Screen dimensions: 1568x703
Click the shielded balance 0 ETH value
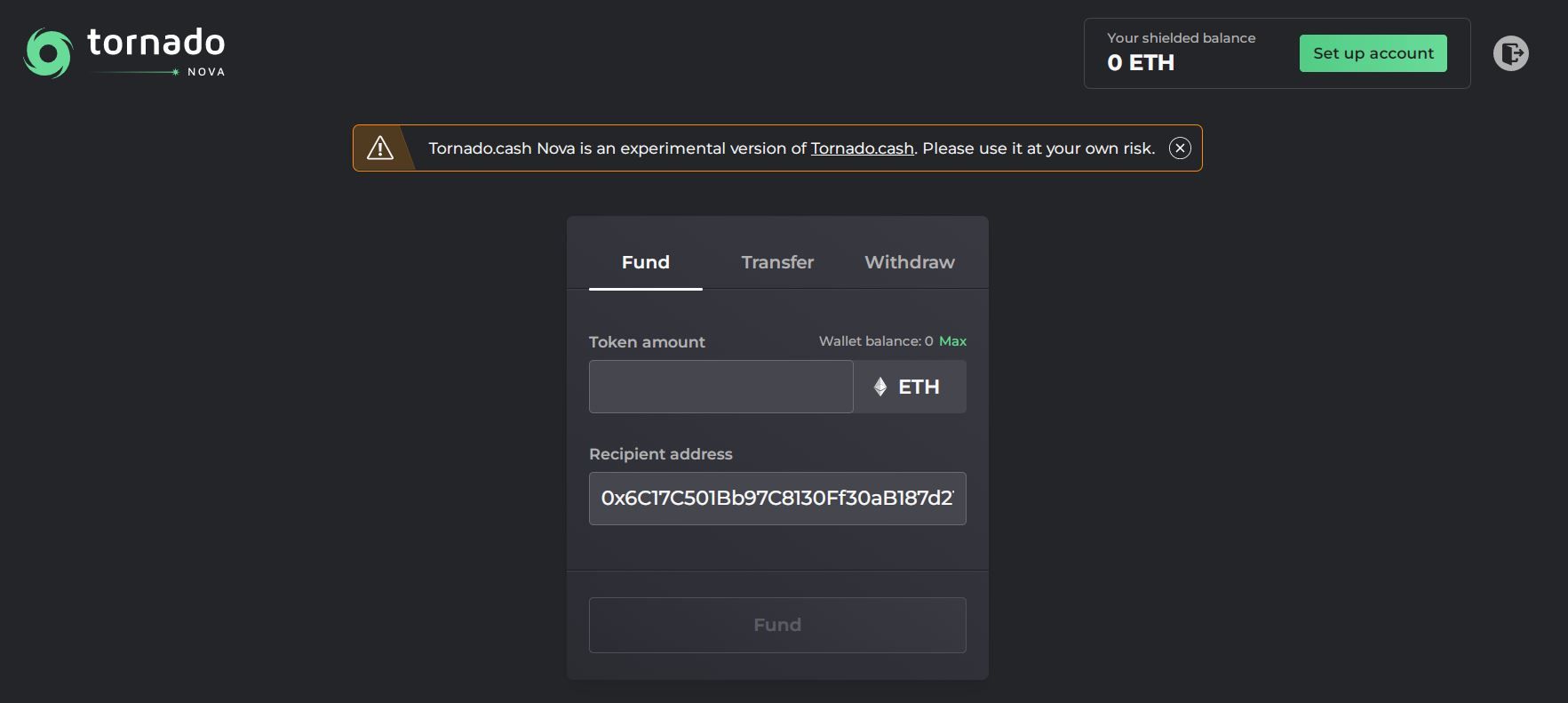(1141, 63)
